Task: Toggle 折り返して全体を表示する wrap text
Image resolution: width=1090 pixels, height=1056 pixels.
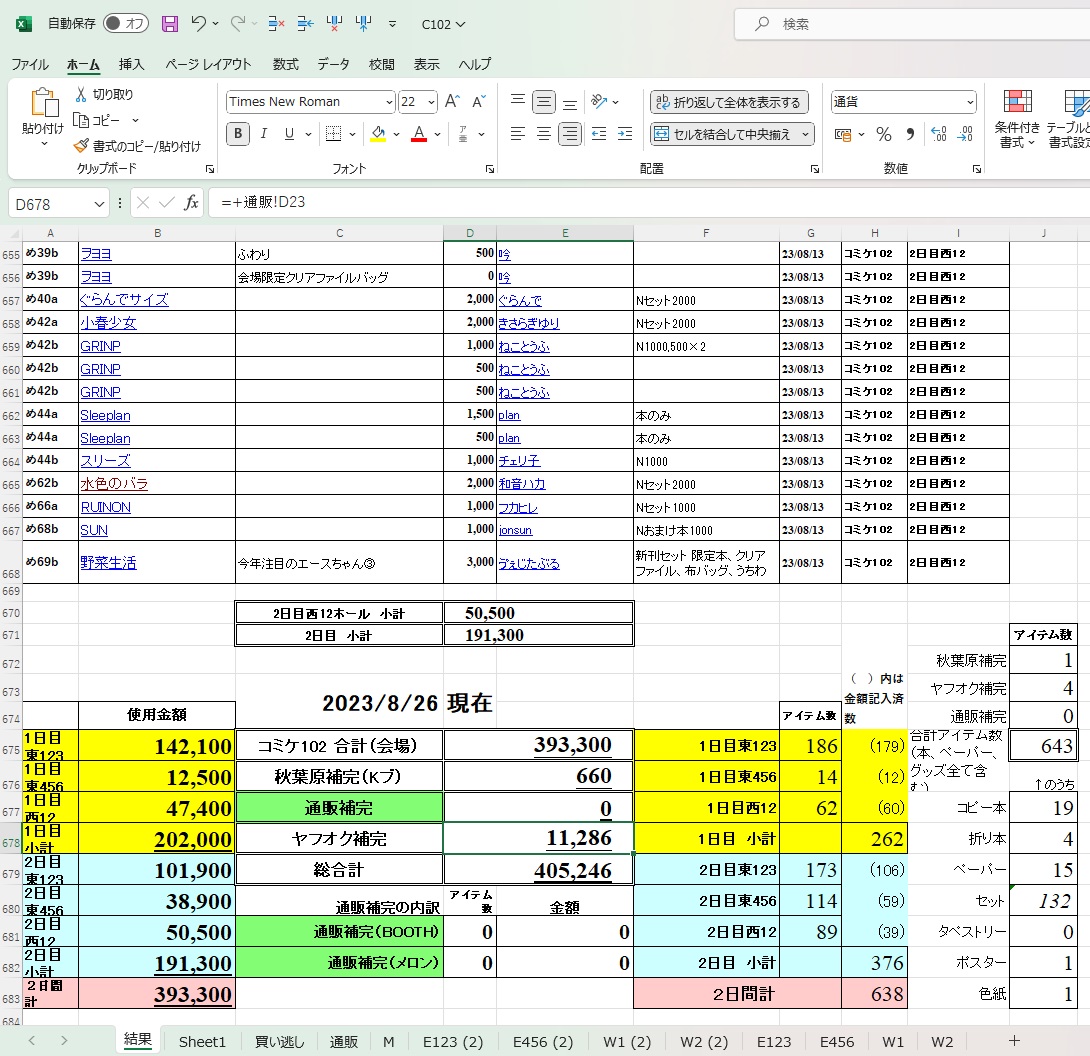Action: point(729,102)
